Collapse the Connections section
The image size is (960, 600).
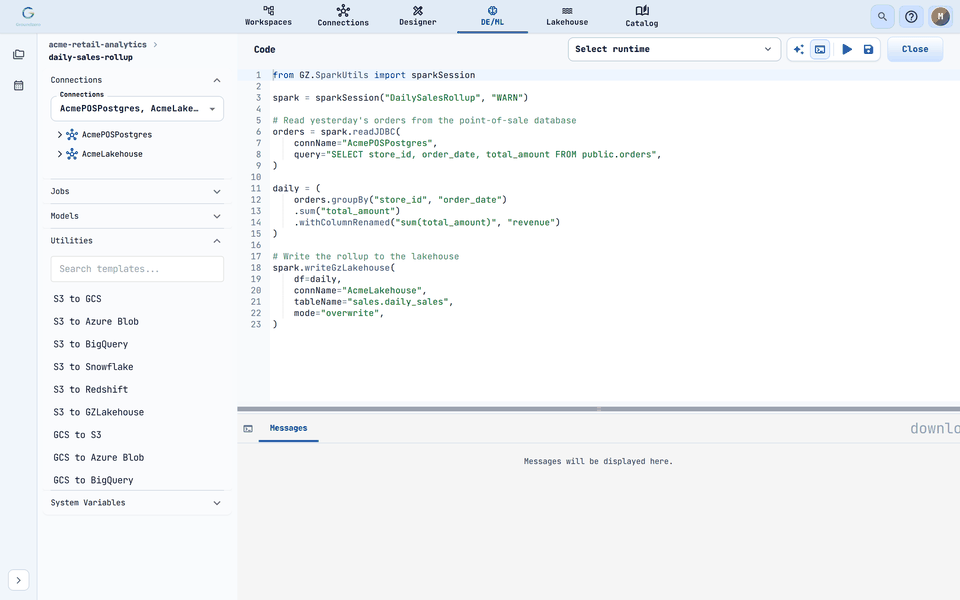point(217,80)
